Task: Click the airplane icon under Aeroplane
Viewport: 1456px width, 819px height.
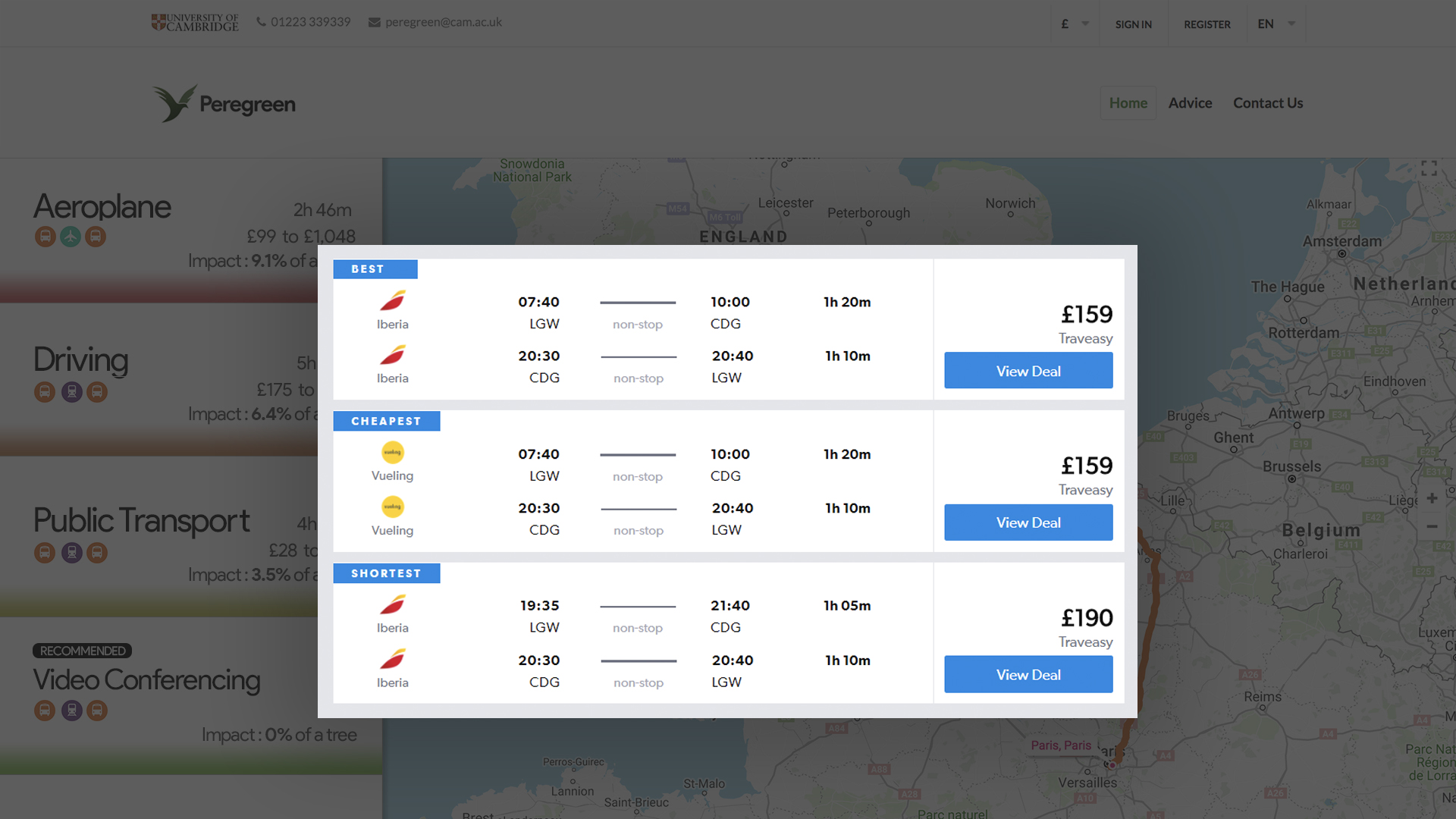Action: point(71,237)
